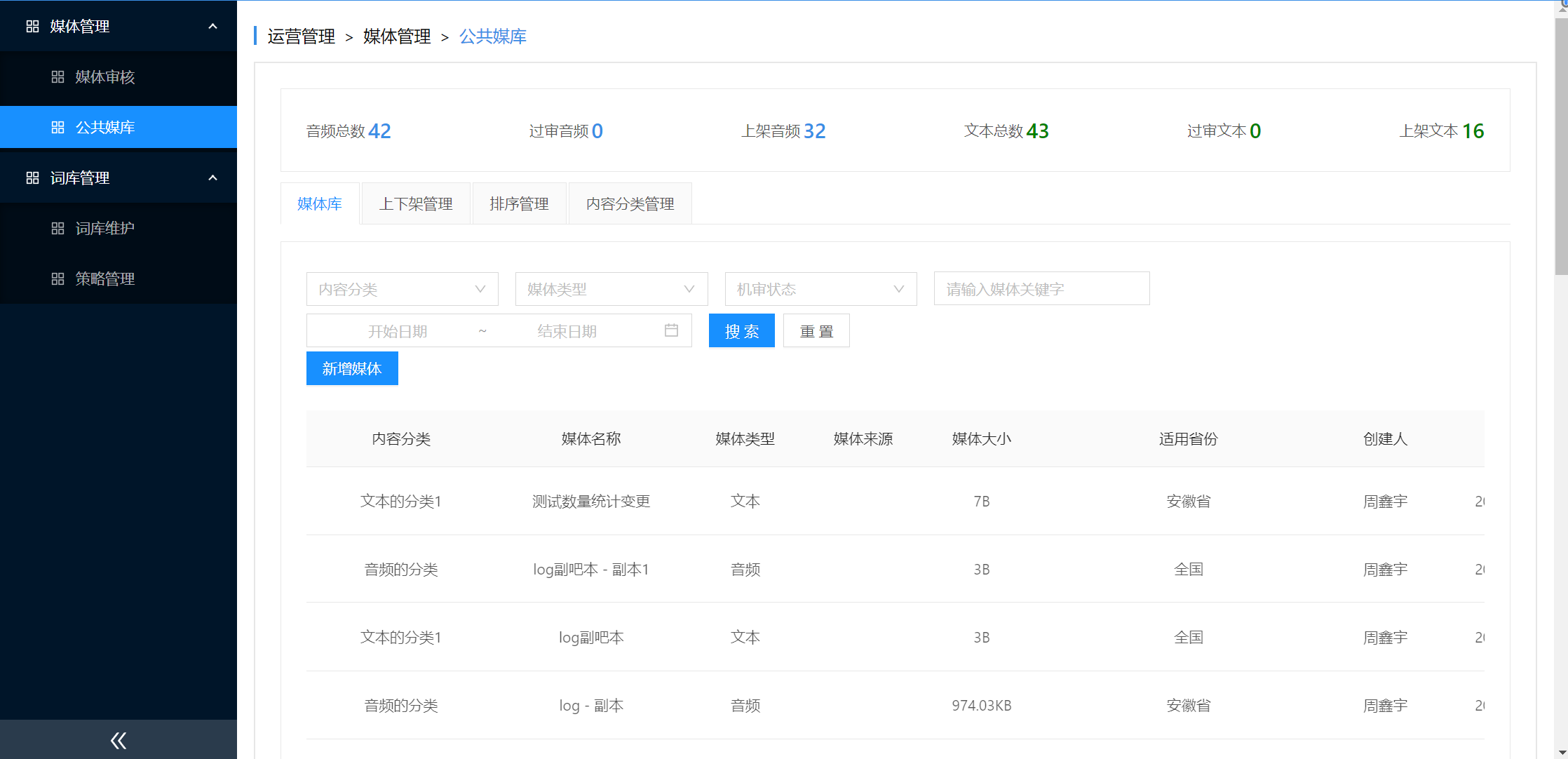Image resolution: width=1568 pixels, height=759 pixels.
Task: Click 媒体管理 in the breadcrumb
Action: tap(397, 36)
